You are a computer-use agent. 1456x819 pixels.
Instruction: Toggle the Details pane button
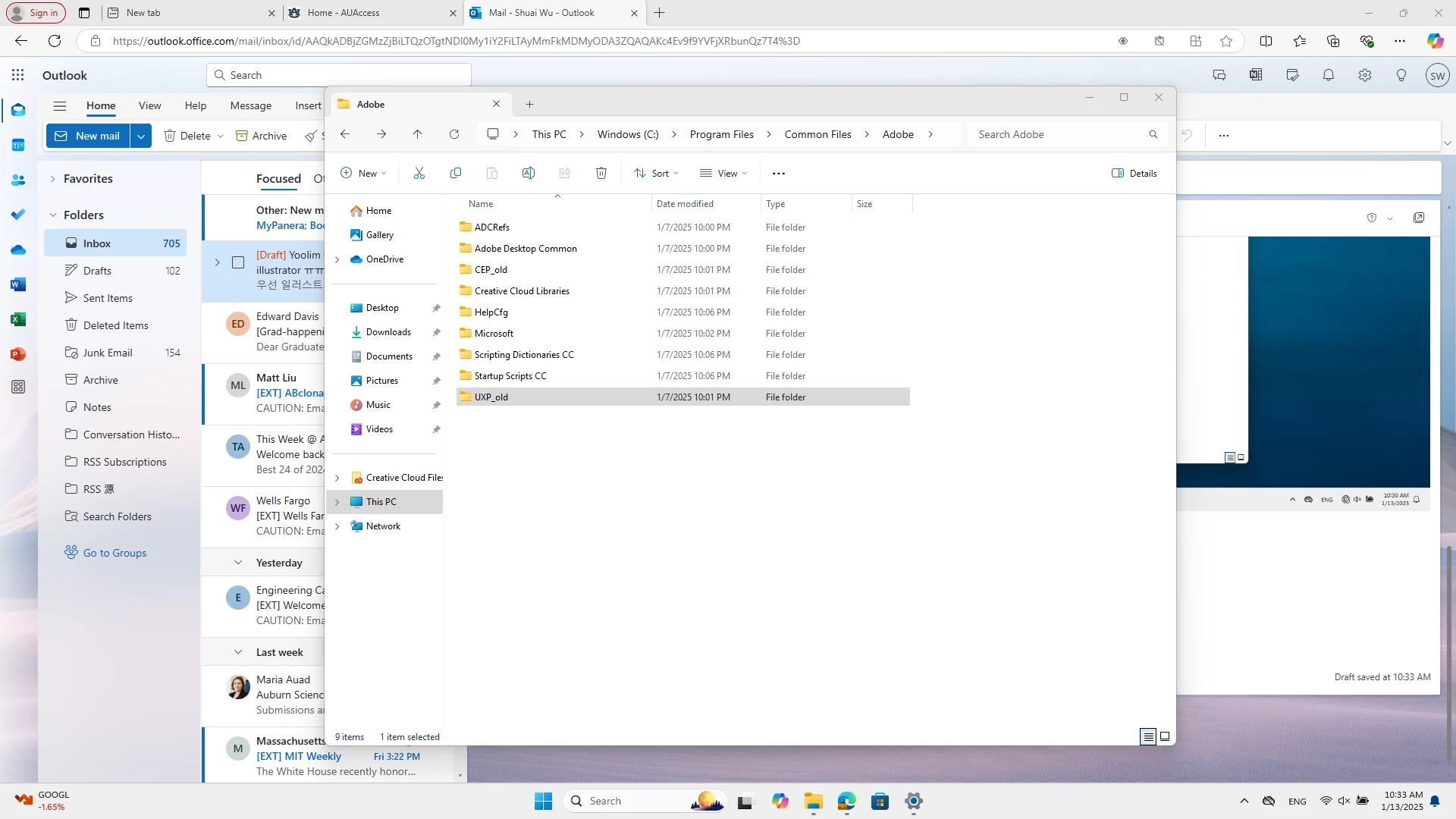tap(1134, 174)
